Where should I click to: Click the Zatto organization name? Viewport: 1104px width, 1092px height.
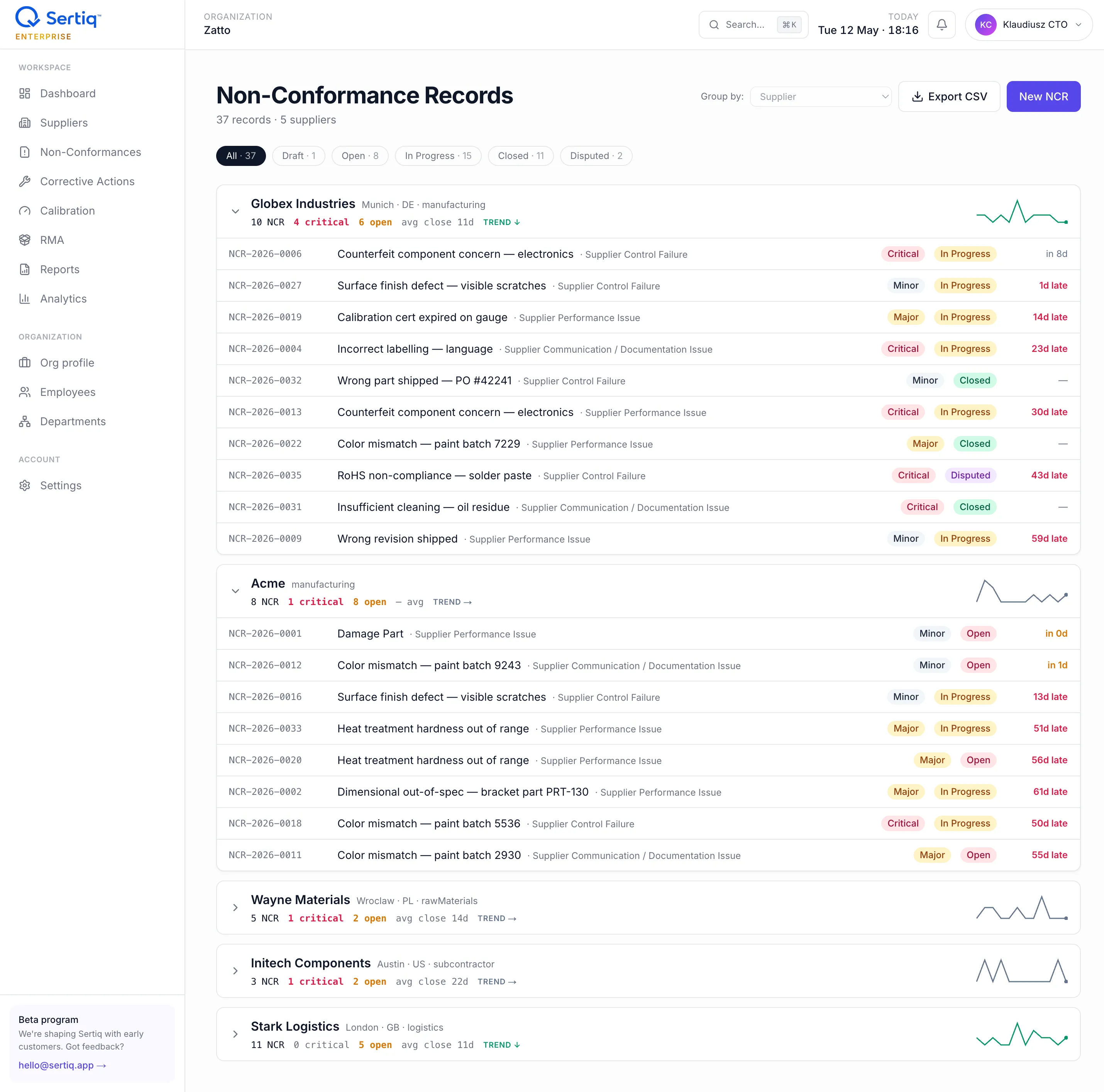point(217,30)
